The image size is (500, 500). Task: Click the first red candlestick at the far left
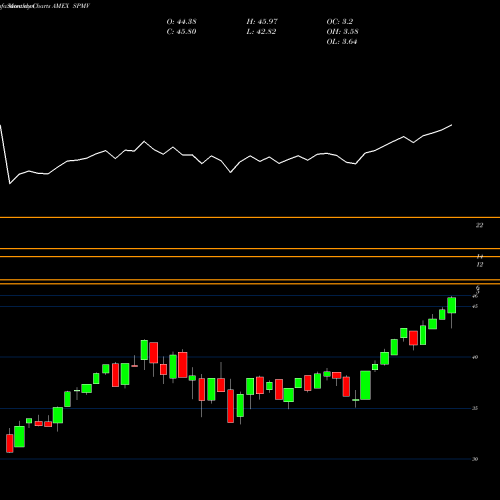click(x=10, y=443)
